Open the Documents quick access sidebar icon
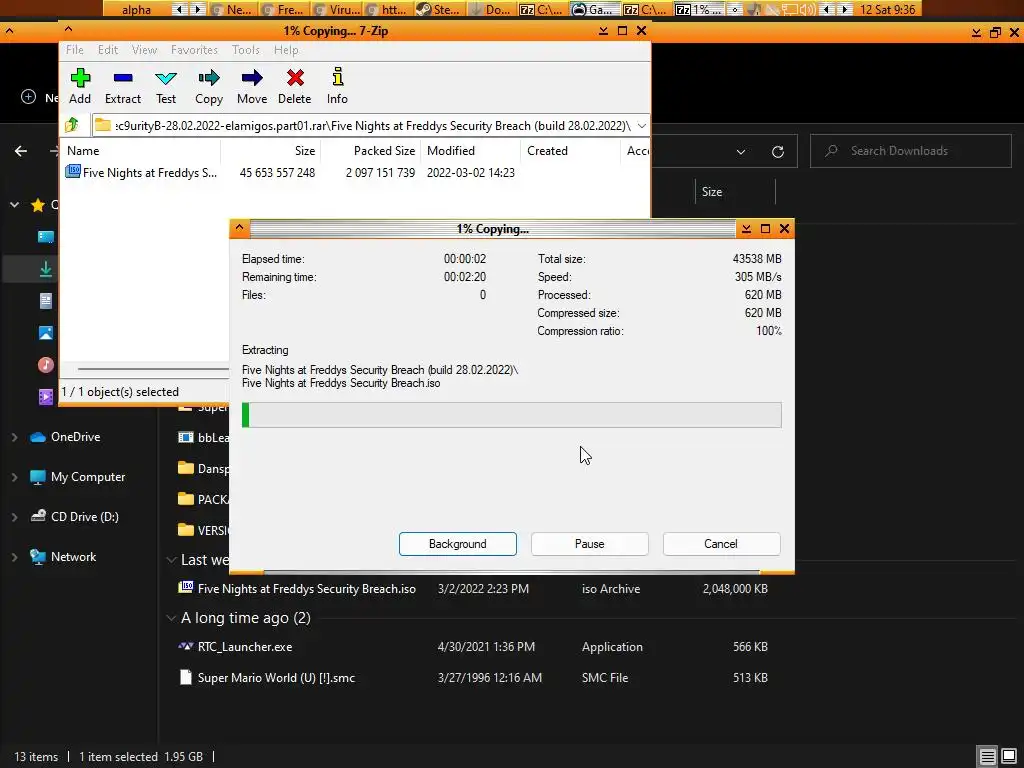 46,300
